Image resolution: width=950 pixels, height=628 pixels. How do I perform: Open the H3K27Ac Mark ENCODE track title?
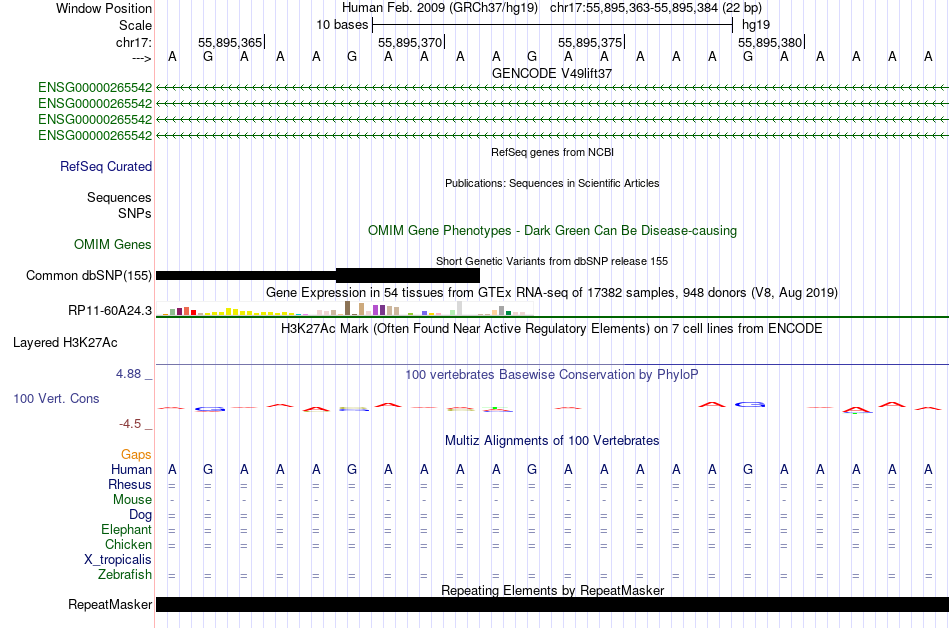click(552, 329)
